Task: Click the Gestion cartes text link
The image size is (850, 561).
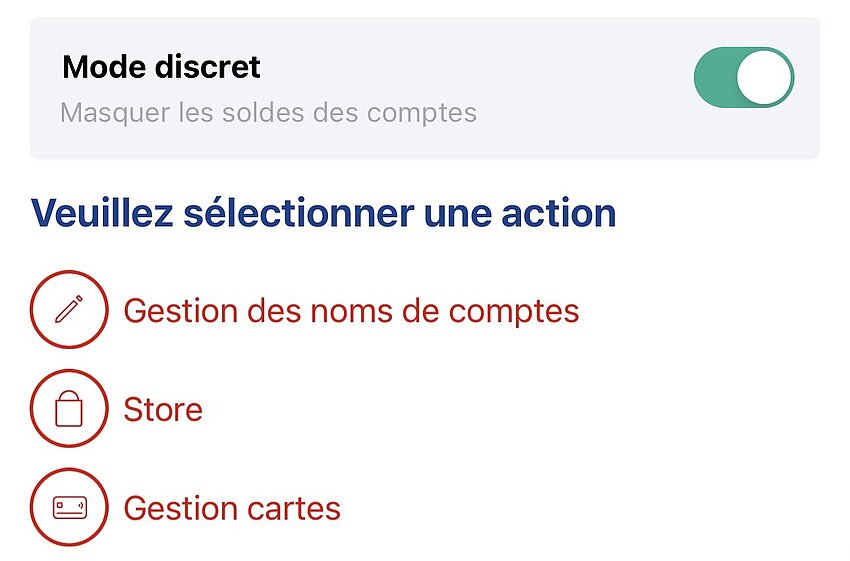Action: tap(232, 508)
